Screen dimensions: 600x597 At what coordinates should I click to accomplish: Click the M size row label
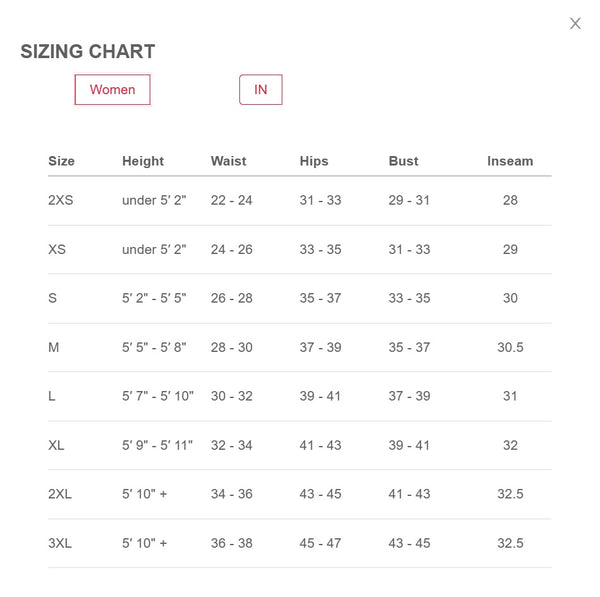[54, 347]
